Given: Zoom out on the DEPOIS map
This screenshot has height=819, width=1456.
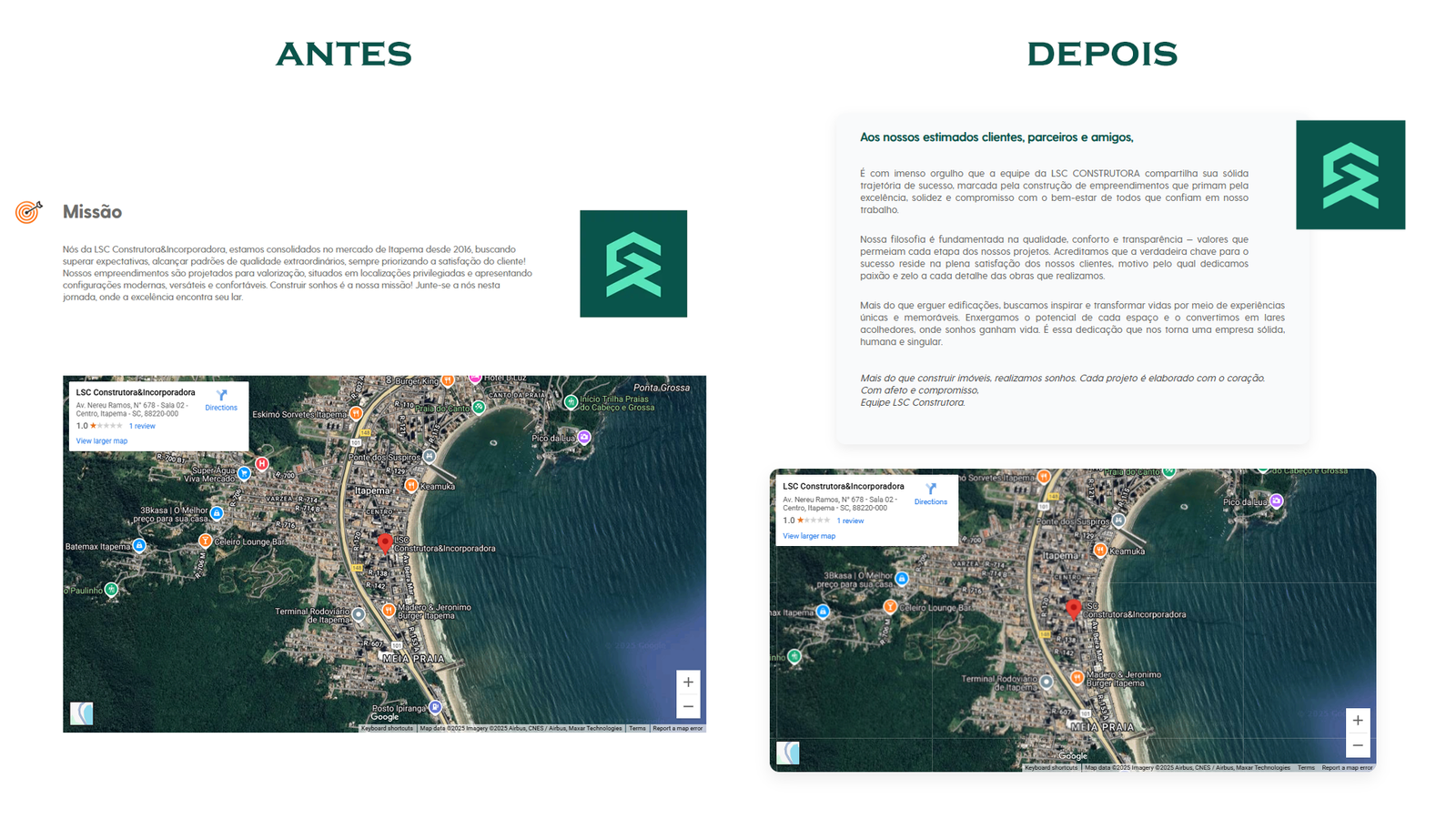Looking at the screenshot, I should point(1358,745).
